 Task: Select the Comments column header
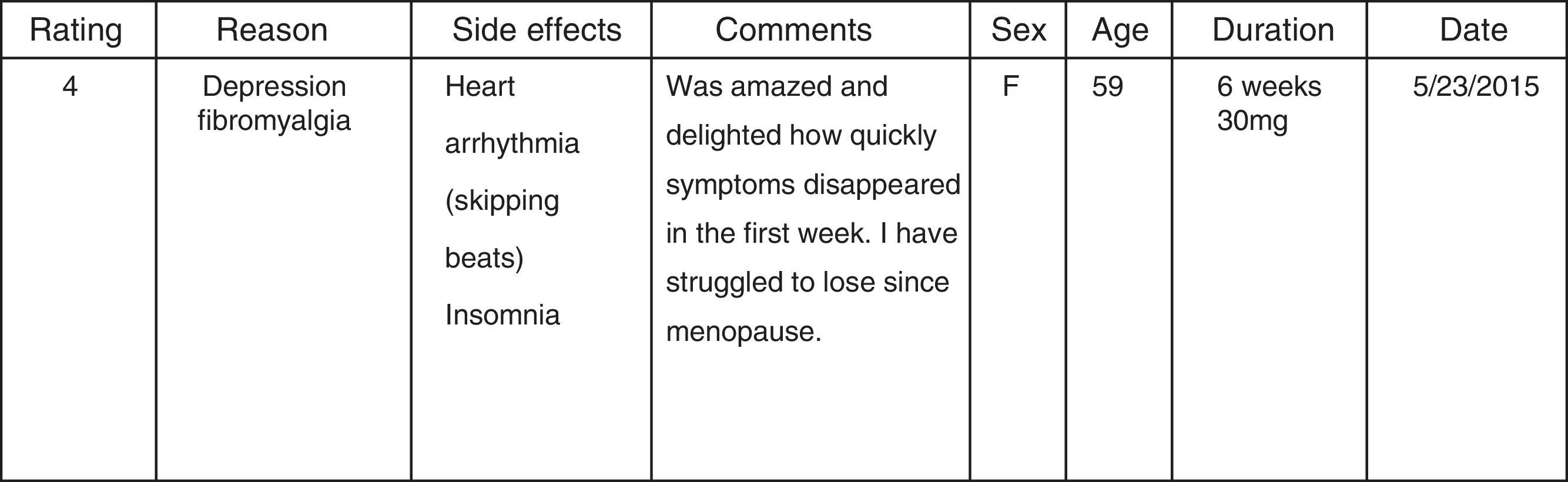click(793, 30)
